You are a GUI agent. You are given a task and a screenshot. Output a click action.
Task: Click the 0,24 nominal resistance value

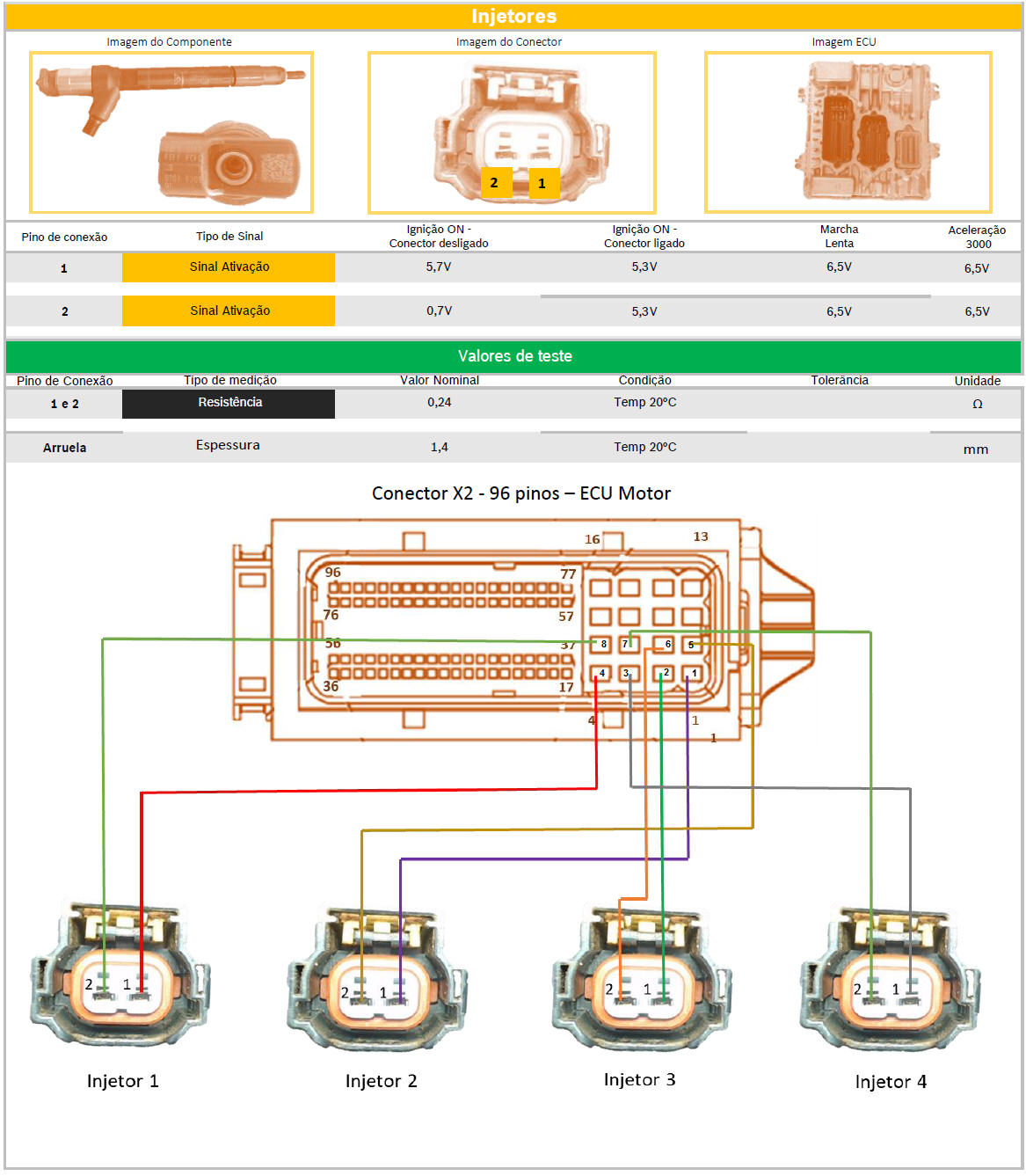pyautogui.click(x=439, y=402)
